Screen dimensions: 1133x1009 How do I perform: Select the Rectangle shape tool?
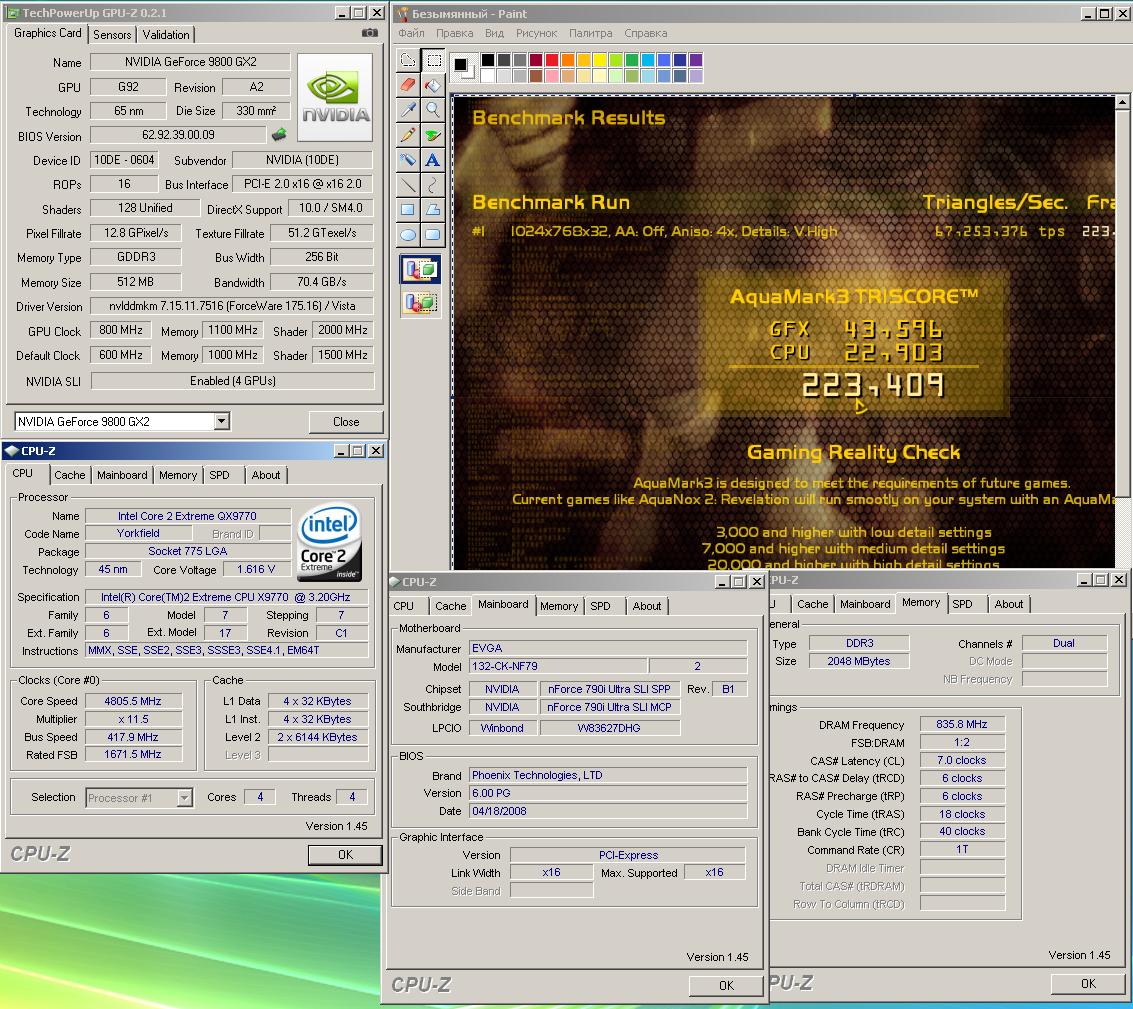(x=408, y=210)
